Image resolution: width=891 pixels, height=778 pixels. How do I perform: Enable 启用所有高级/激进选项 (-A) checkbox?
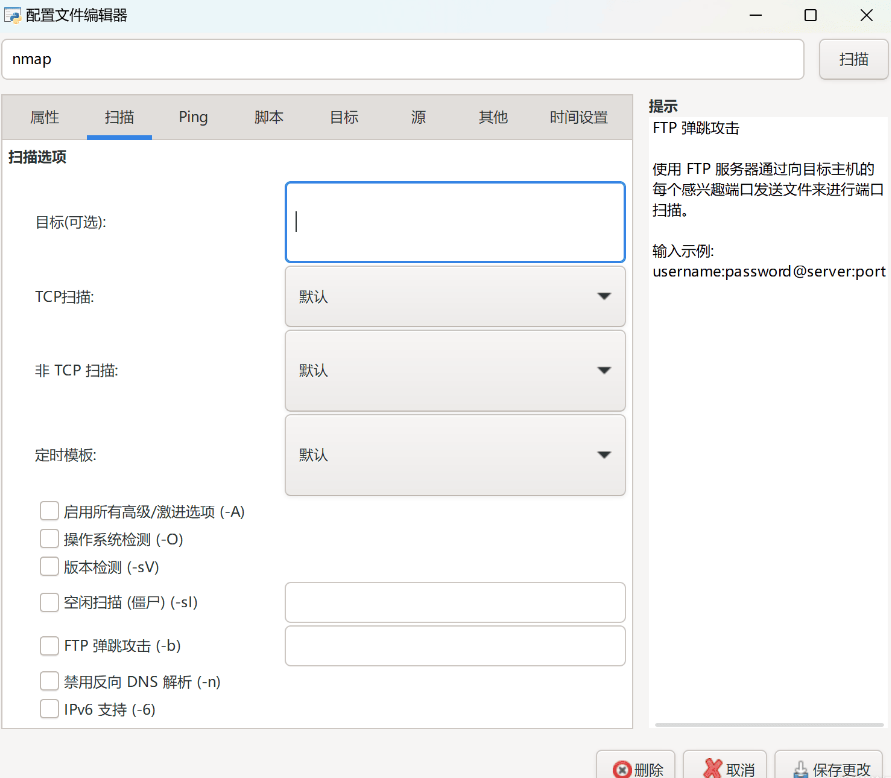[x=50, y=511]
